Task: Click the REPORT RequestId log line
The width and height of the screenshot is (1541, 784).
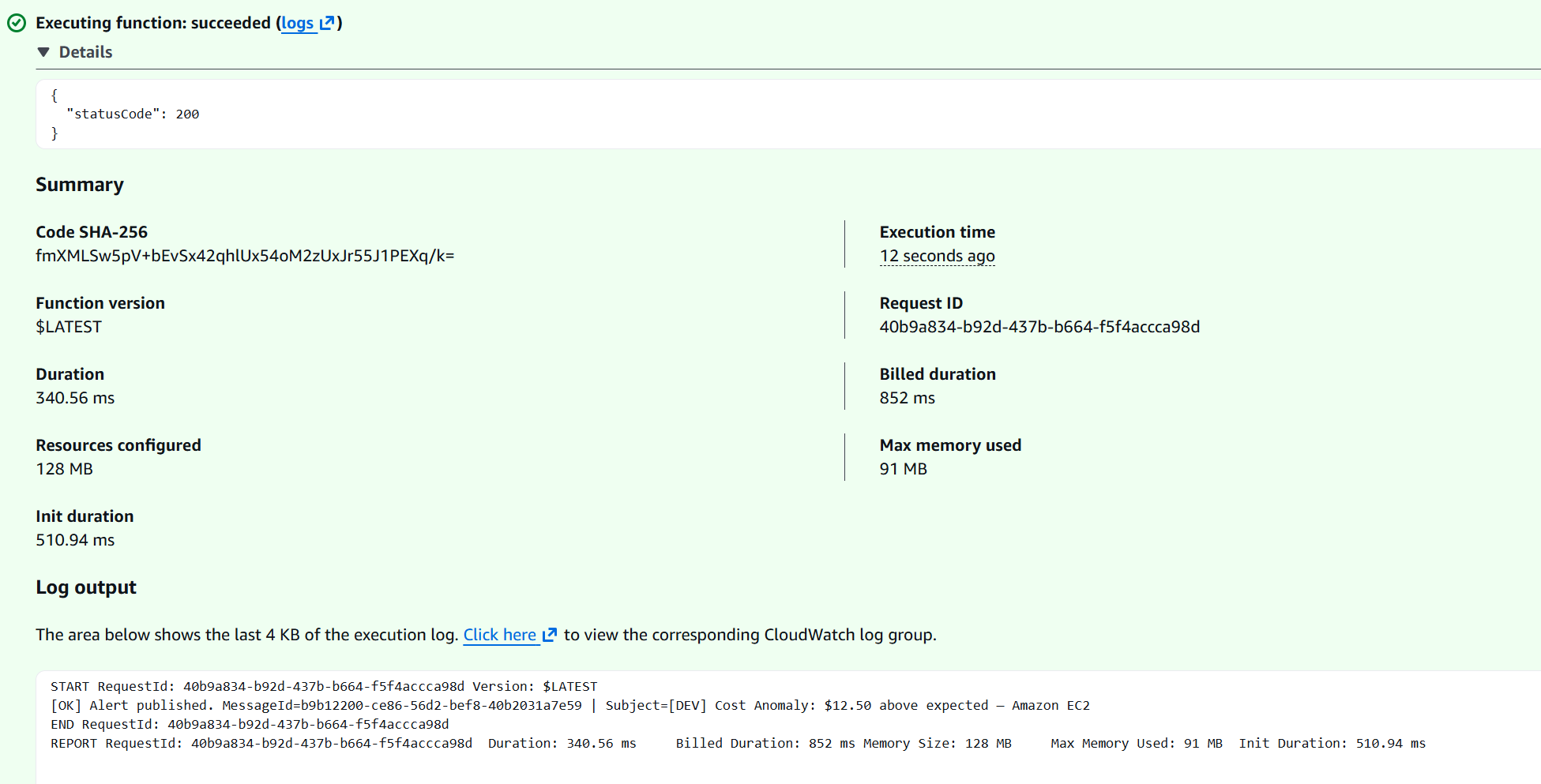Action: click(738, 744)
